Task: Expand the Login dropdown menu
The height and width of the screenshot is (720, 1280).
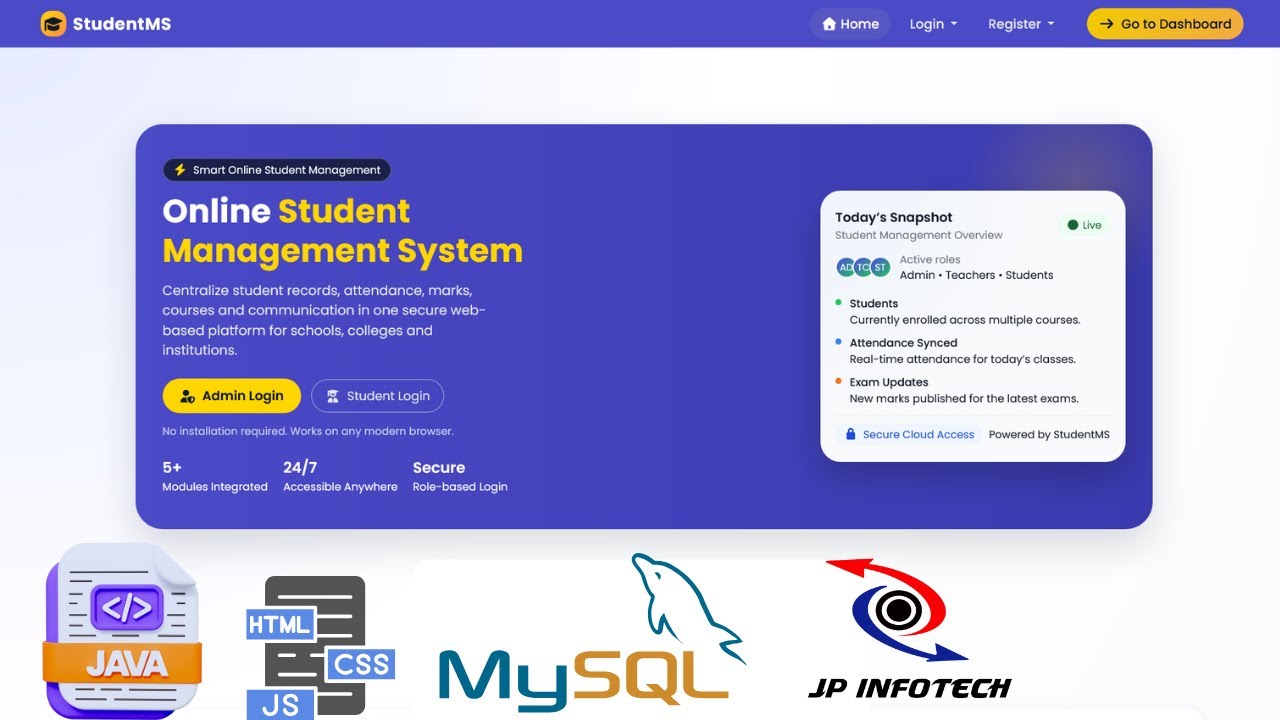Action: (933, 24)
